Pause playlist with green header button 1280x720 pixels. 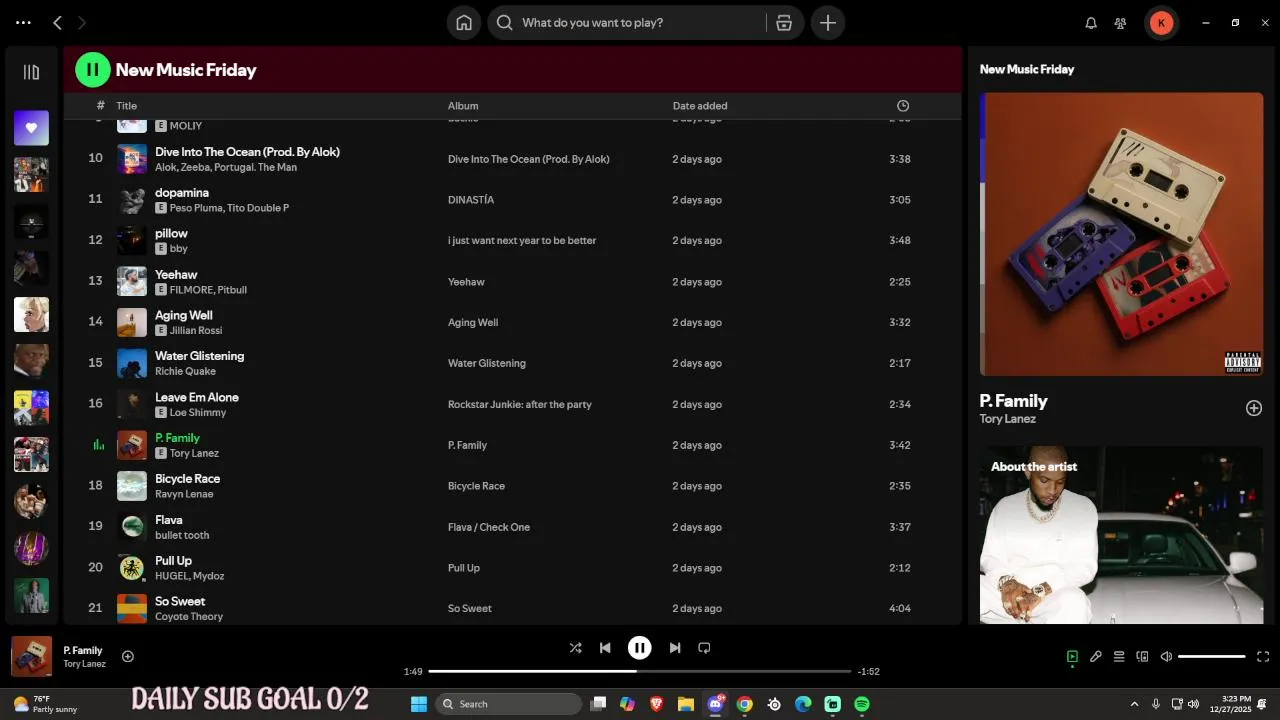point(93,70)
